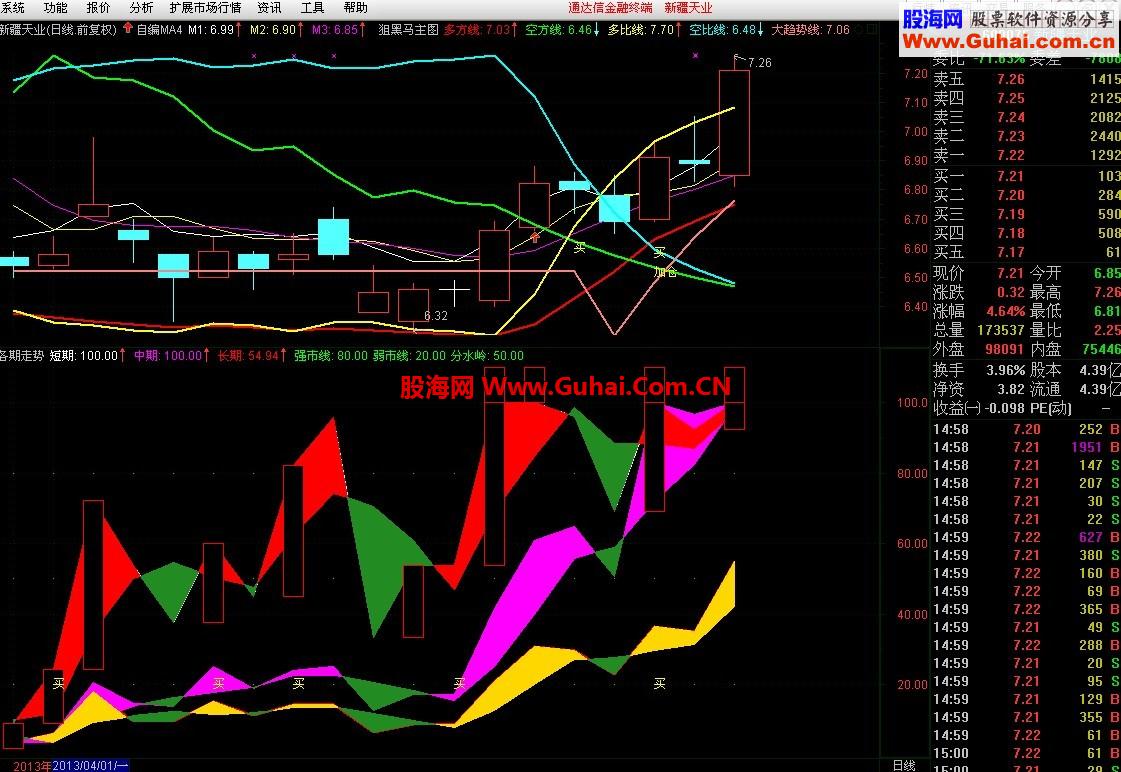Open the 扩展市场行情 menu

pyautogui.click(x=205, y=8)
